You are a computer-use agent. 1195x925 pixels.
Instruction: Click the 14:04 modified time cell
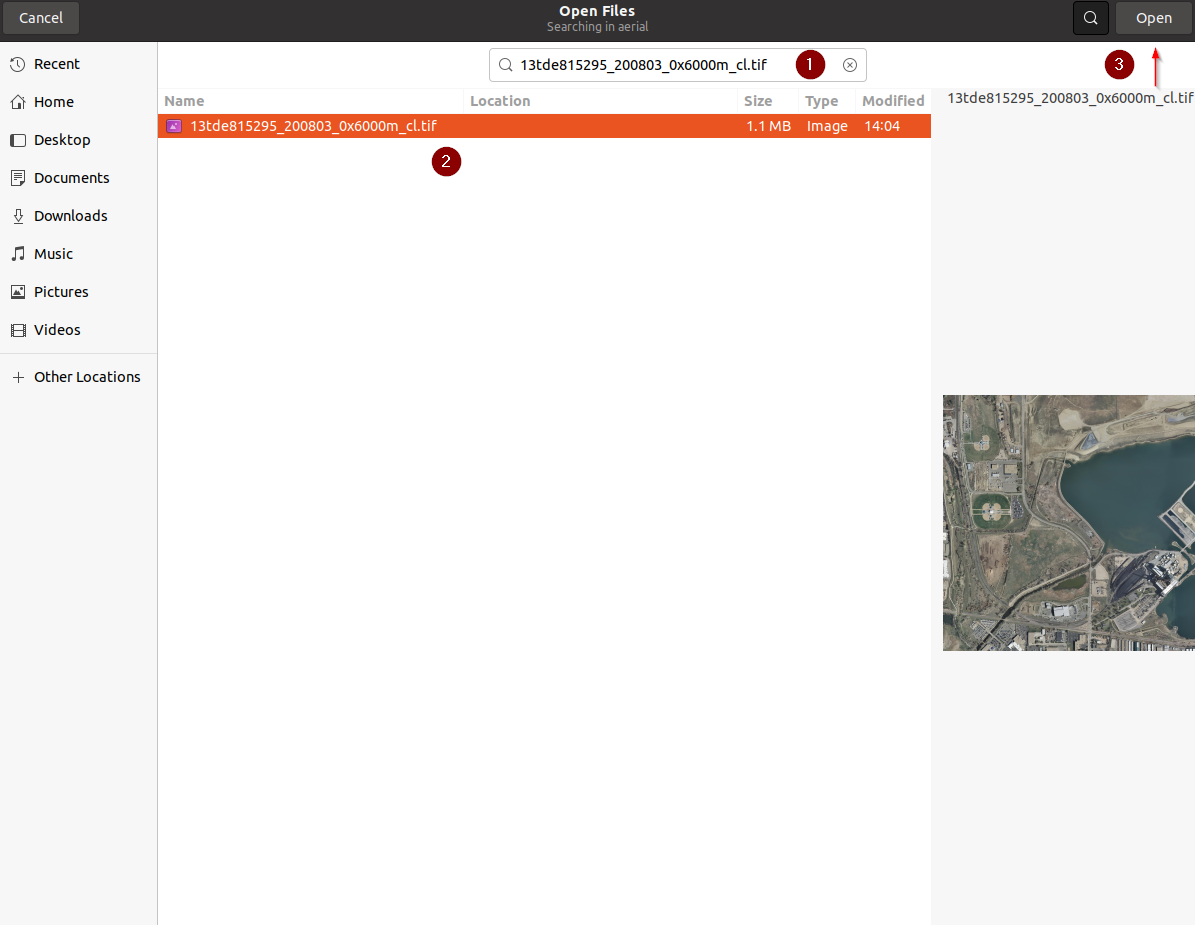882,126
